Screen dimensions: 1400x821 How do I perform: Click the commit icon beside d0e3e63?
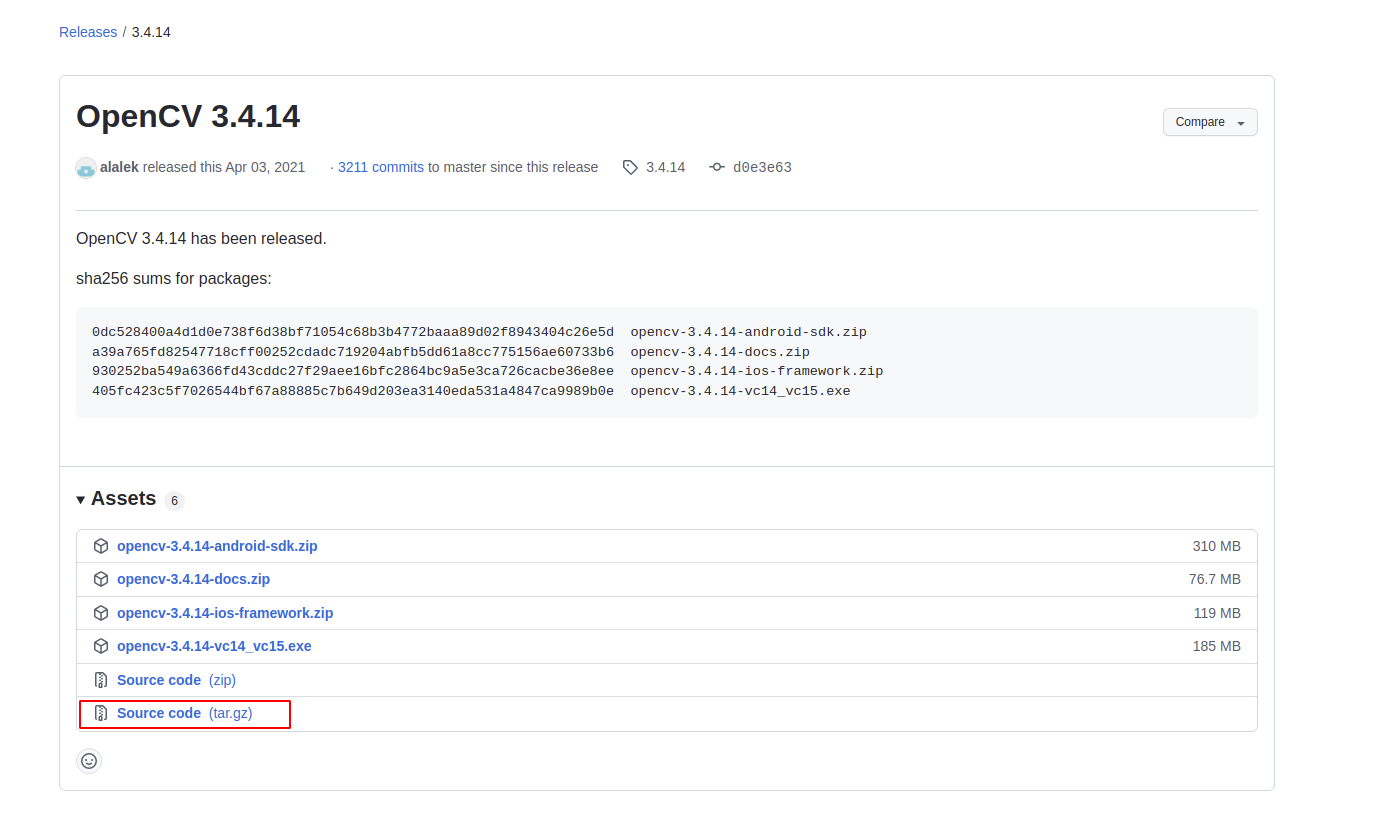click(x=717, y=168)
